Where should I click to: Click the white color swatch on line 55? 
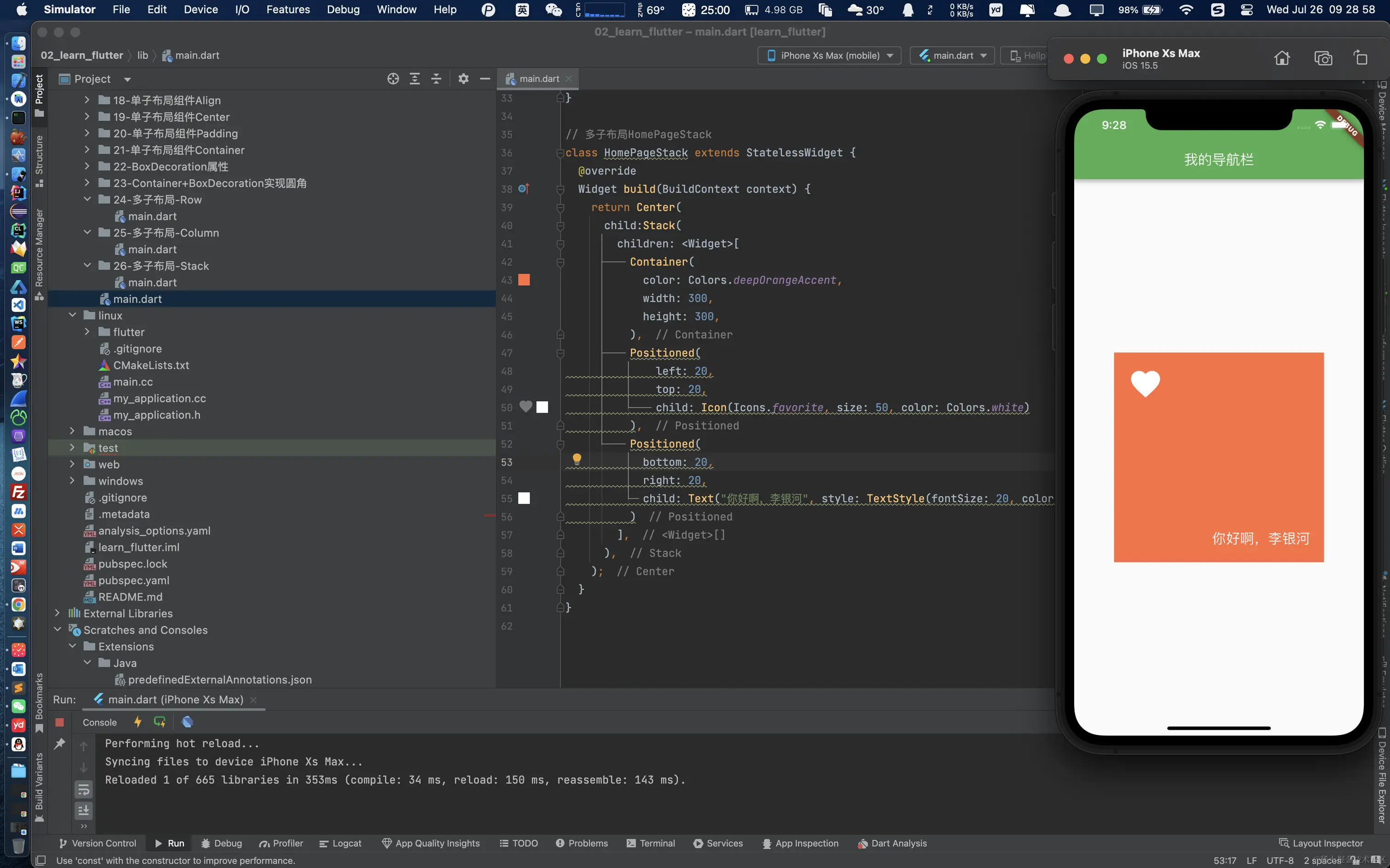524,498
